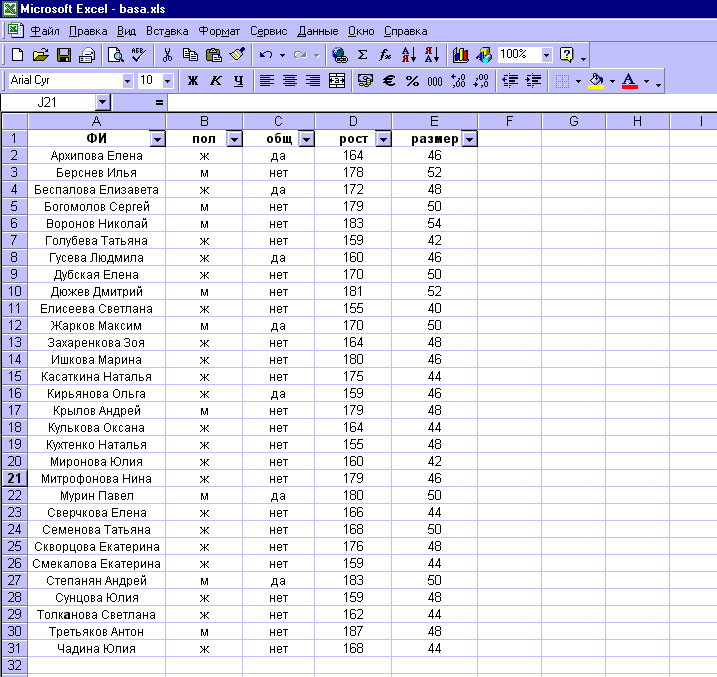Cut selection with scissors icon
Viewport: 717px width, 677px height.
tap(167, 55)
